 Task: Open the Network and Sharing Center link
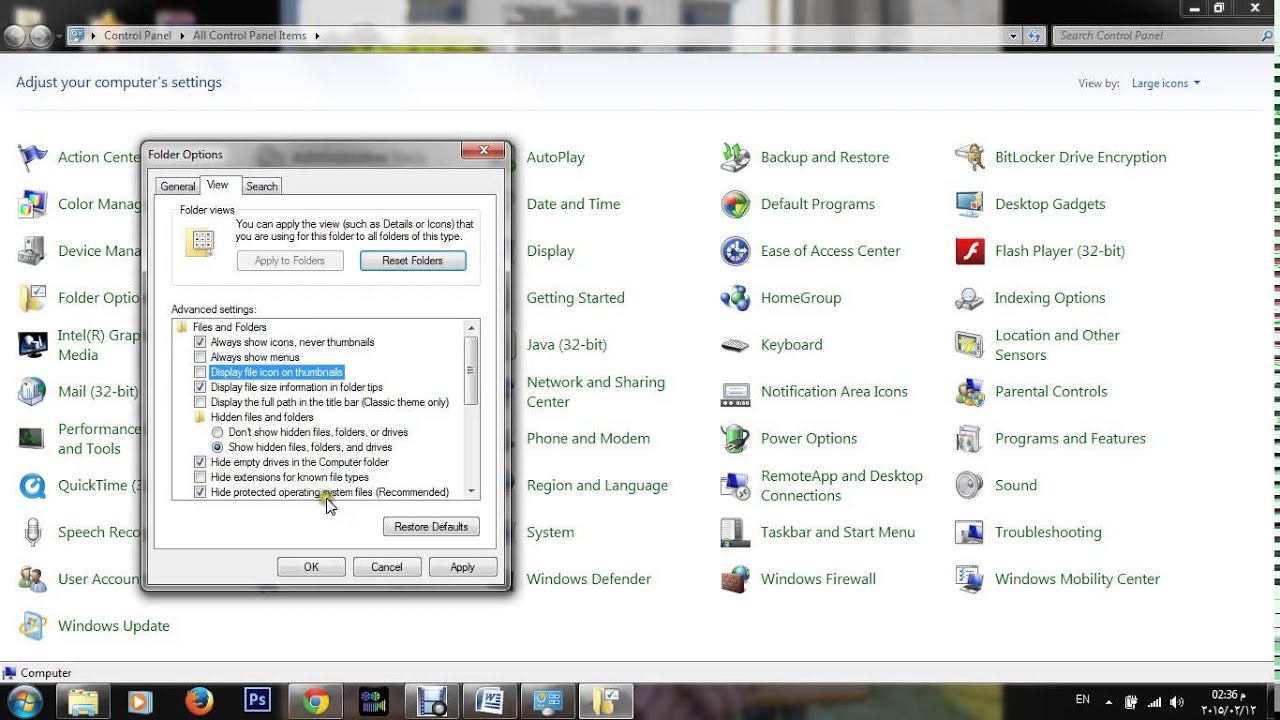[x=596, y=392]
